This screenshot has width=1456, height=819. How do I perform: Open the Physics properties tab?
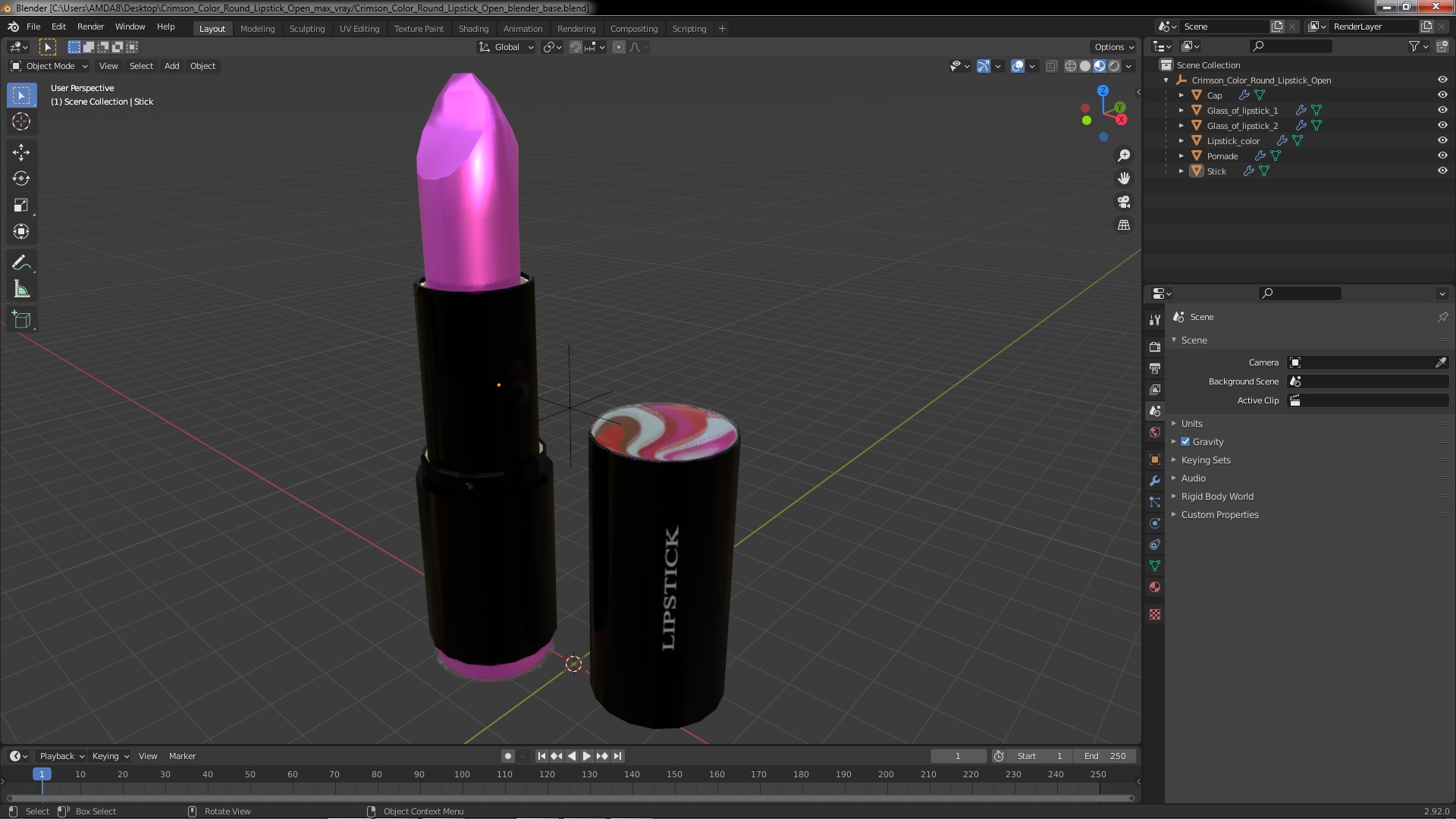pos(1155,523)
